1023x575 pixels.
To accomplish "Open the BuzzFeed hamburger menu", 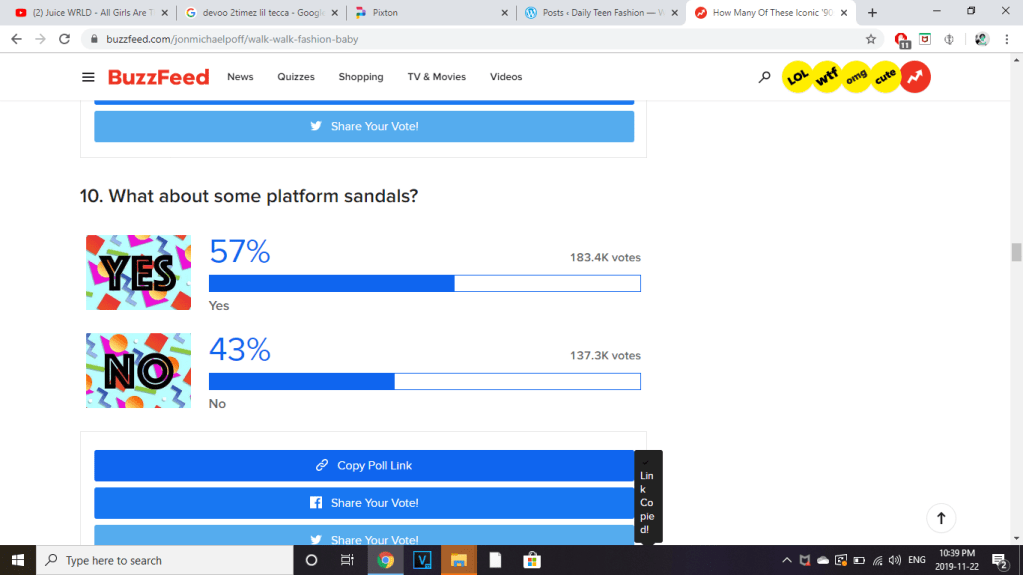I will tap(88, 77).
